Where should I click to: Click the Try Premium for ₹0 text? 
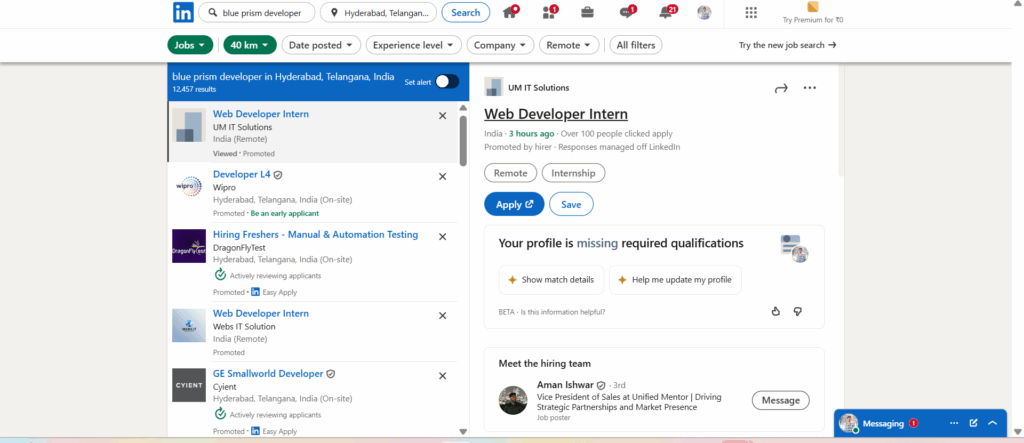click(812, 20)
